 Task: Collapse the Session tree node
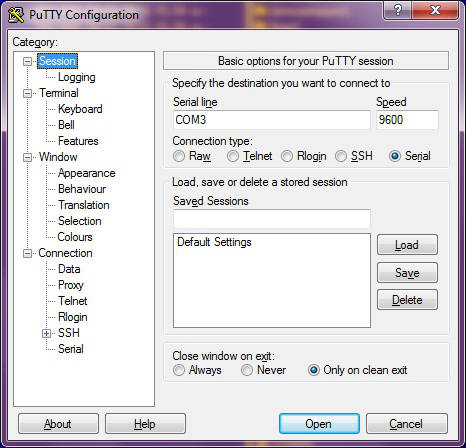coord(27,61)
